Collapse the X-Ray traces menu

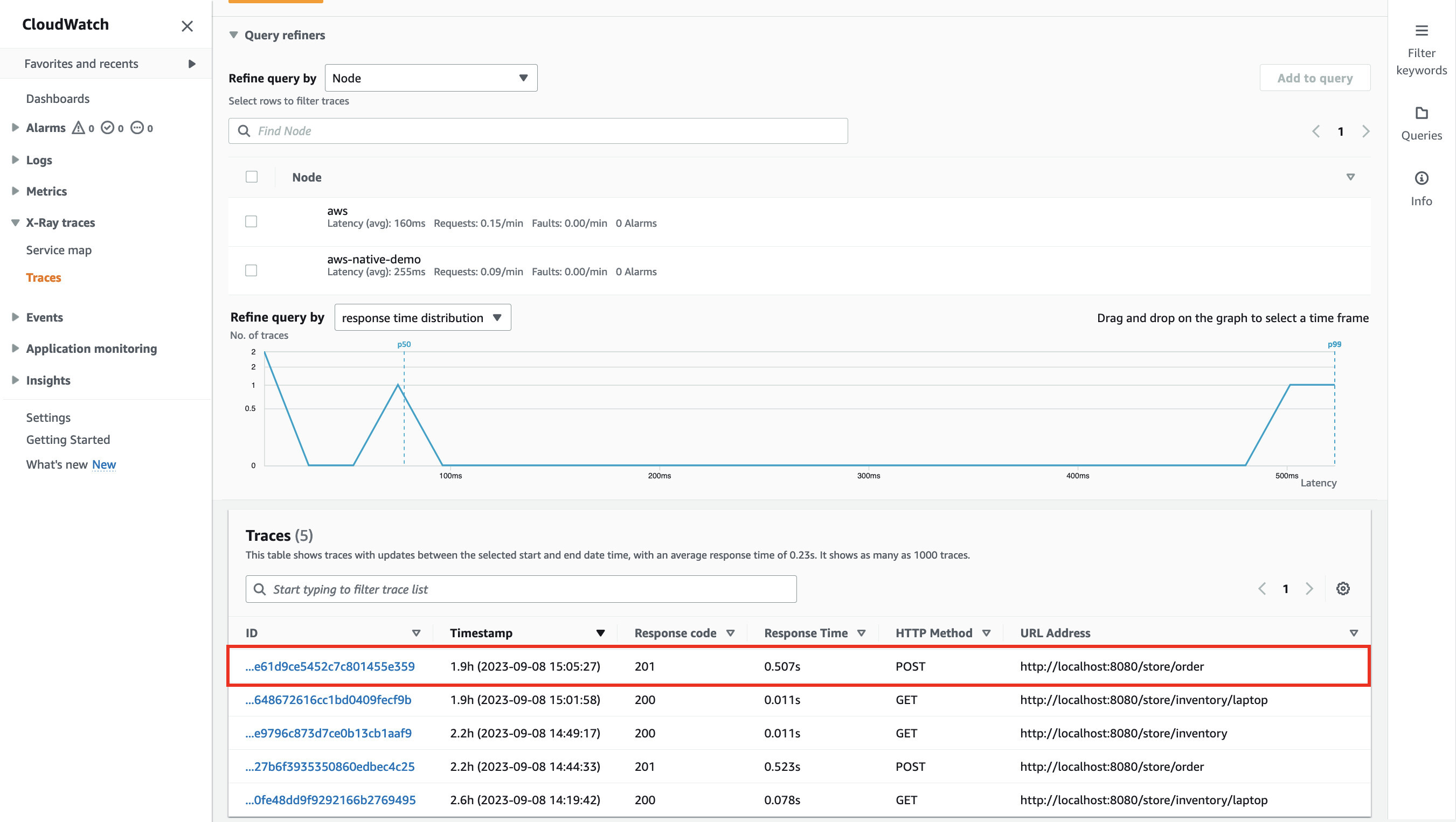coord(15,222)
